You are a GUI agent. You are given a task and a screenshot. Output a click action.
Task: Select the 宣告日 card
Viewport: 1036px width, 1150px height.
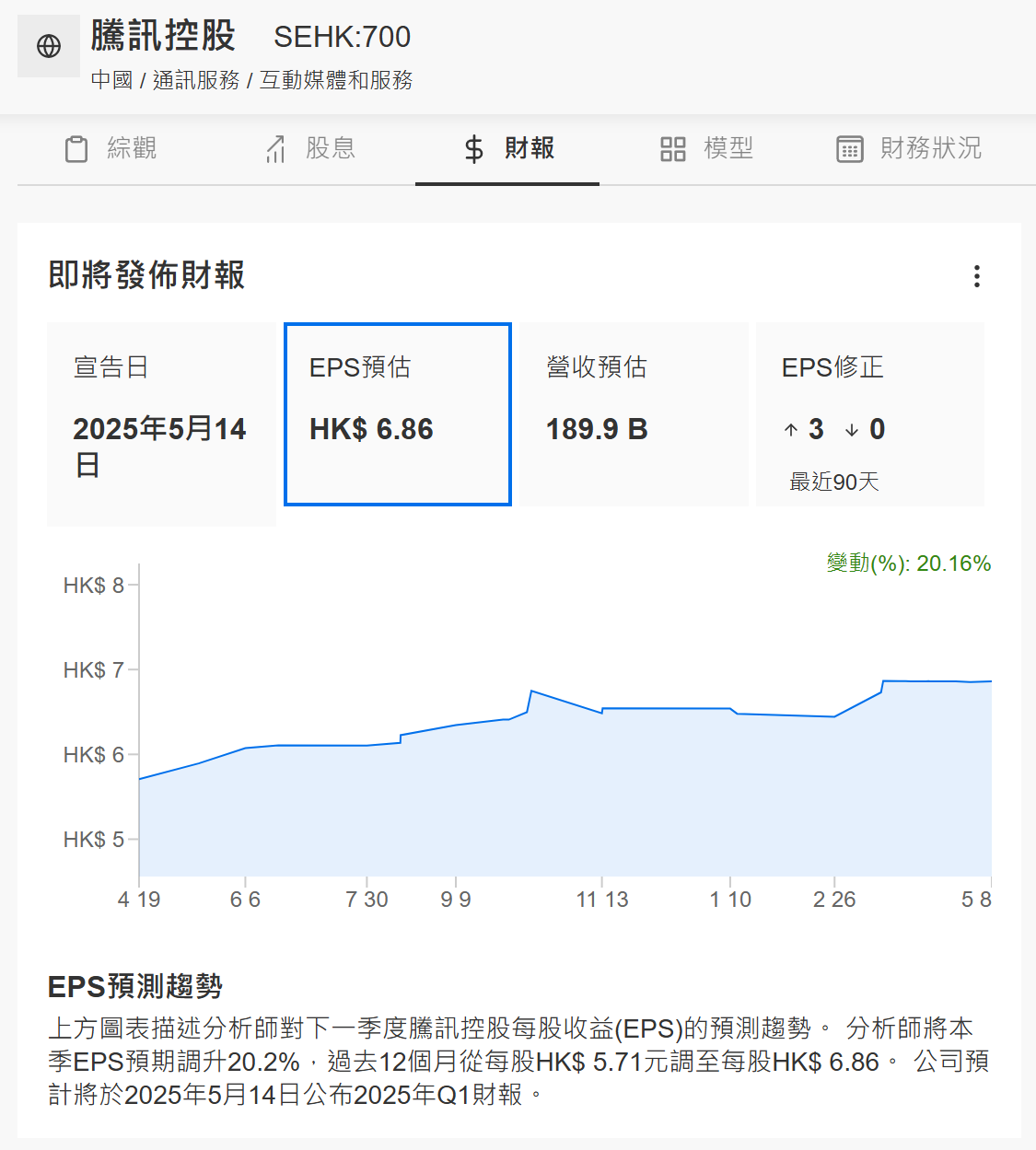(161, 424)
